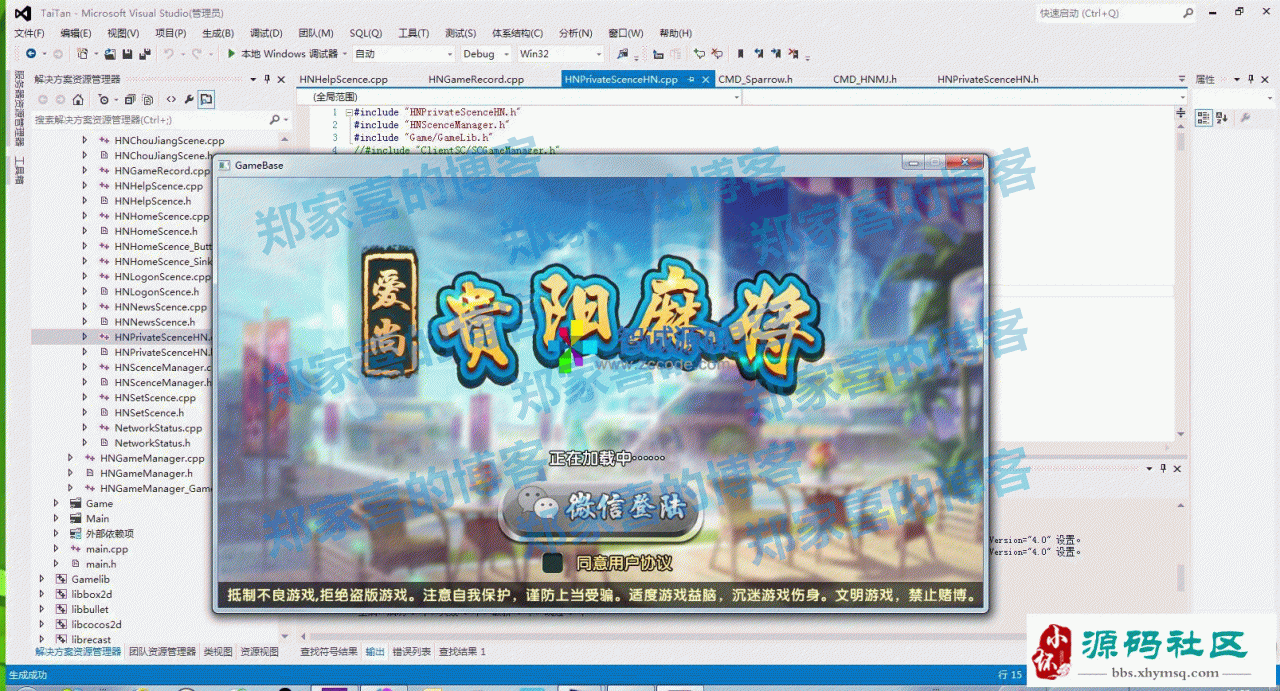The image size is (1280, 691).
Task: Expand the 外部依赖项 node
Action: pyautogui.click(x=57, y=534)
